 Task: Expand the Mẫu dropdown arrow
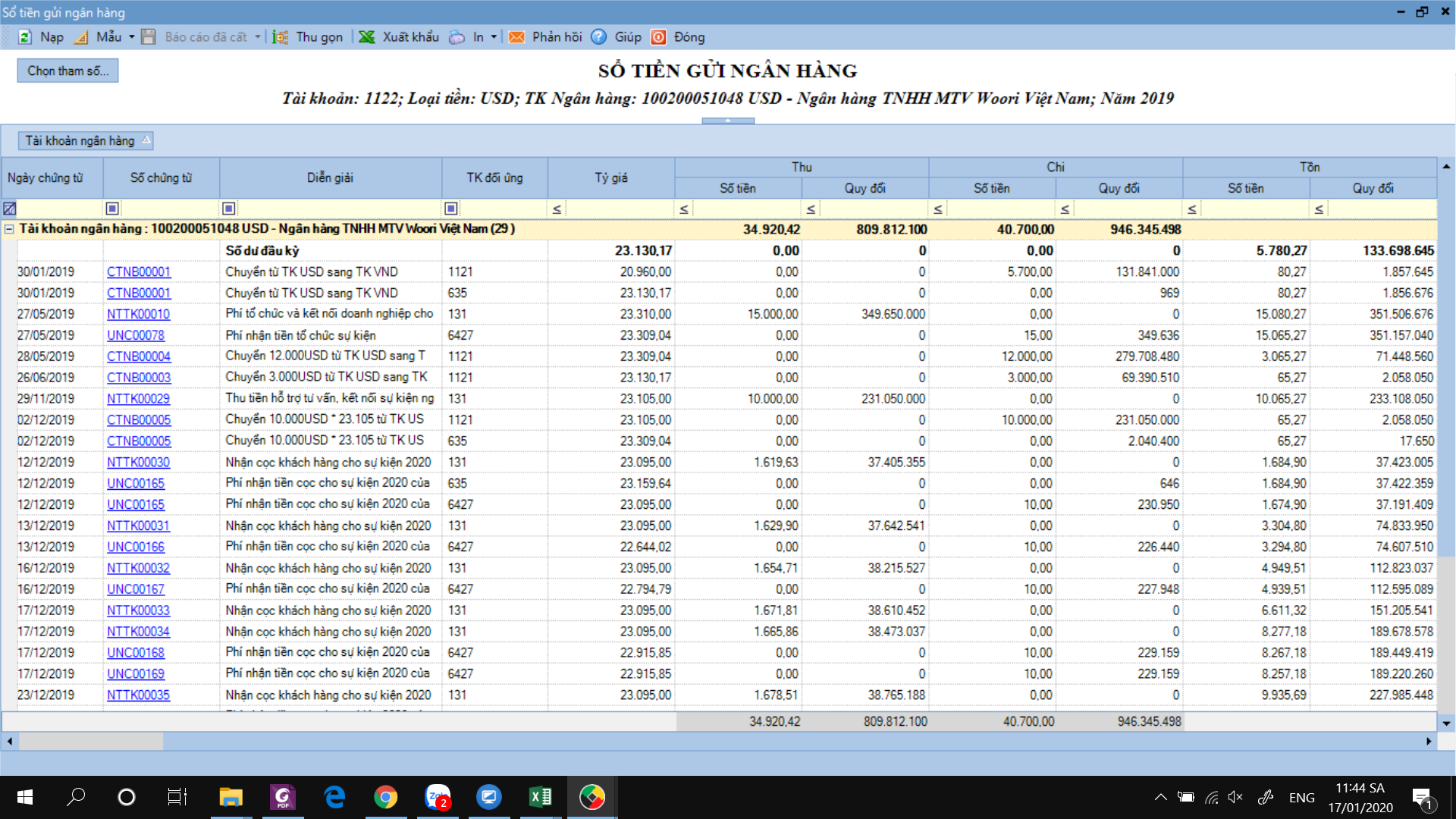[x=131, y=37]
